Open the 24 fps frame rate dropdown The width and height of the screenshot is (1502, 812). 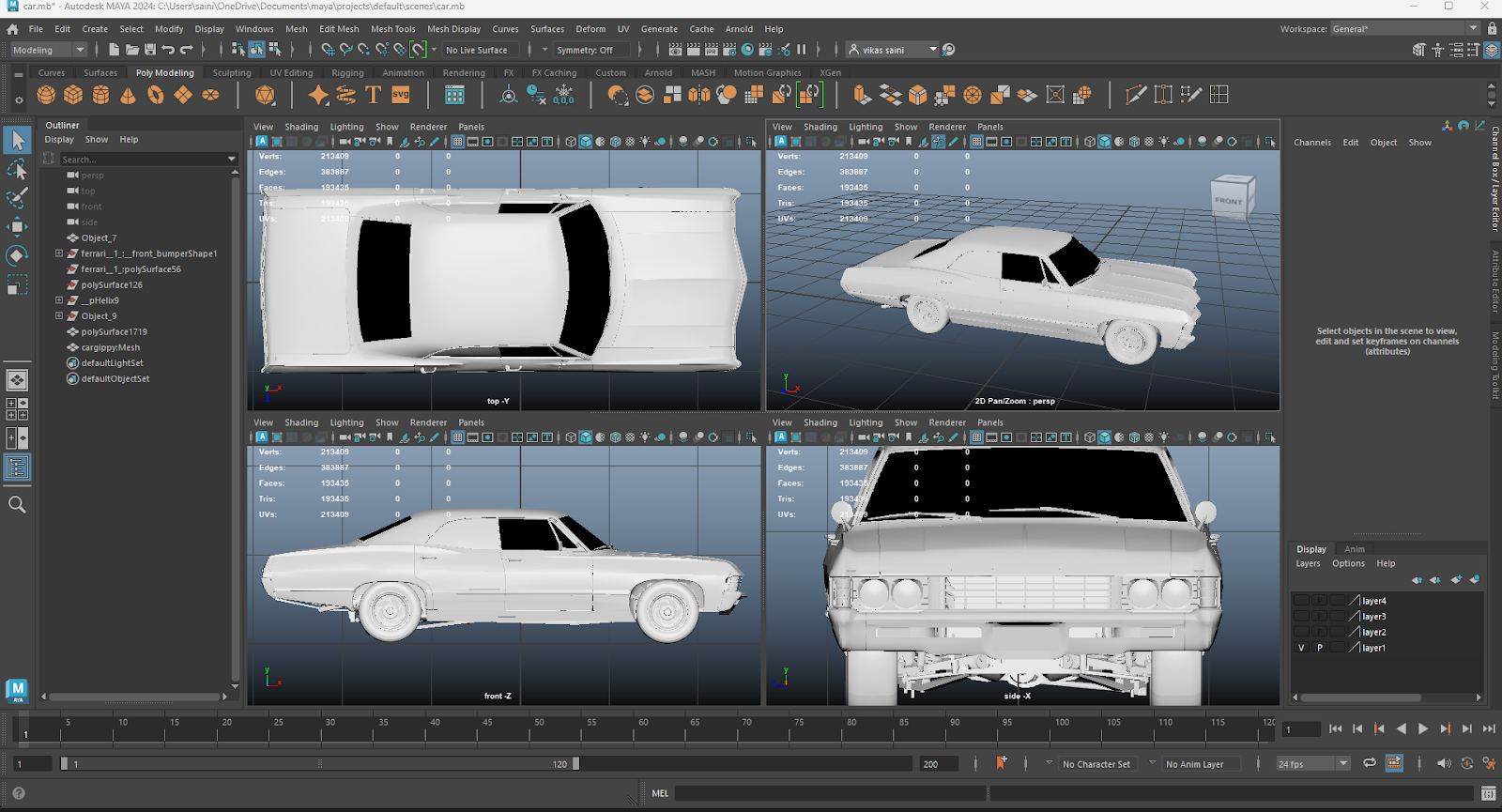click(x=1312, y=764)
